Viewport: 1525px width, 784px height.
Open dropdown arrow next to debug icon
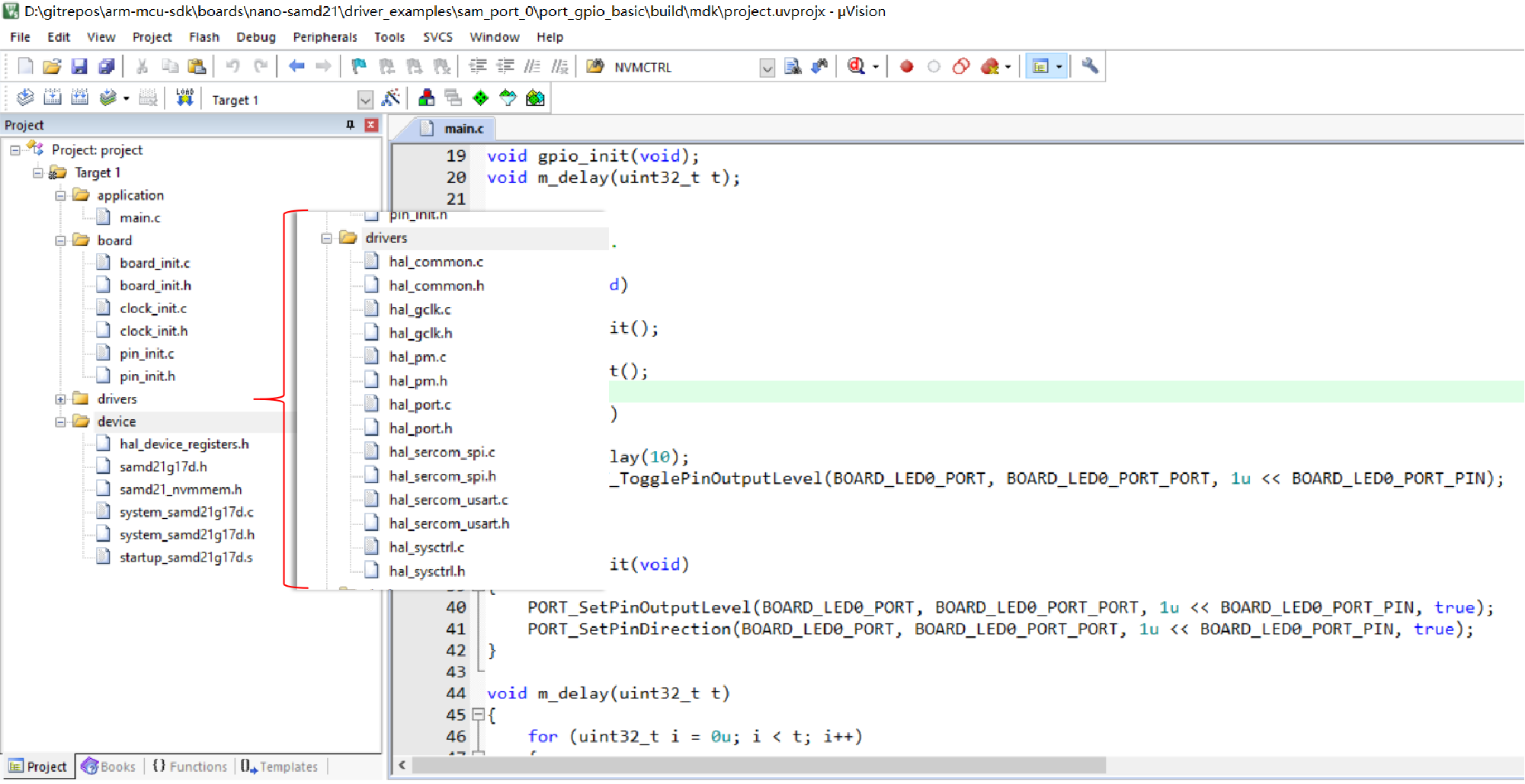(x=875, y=67)
